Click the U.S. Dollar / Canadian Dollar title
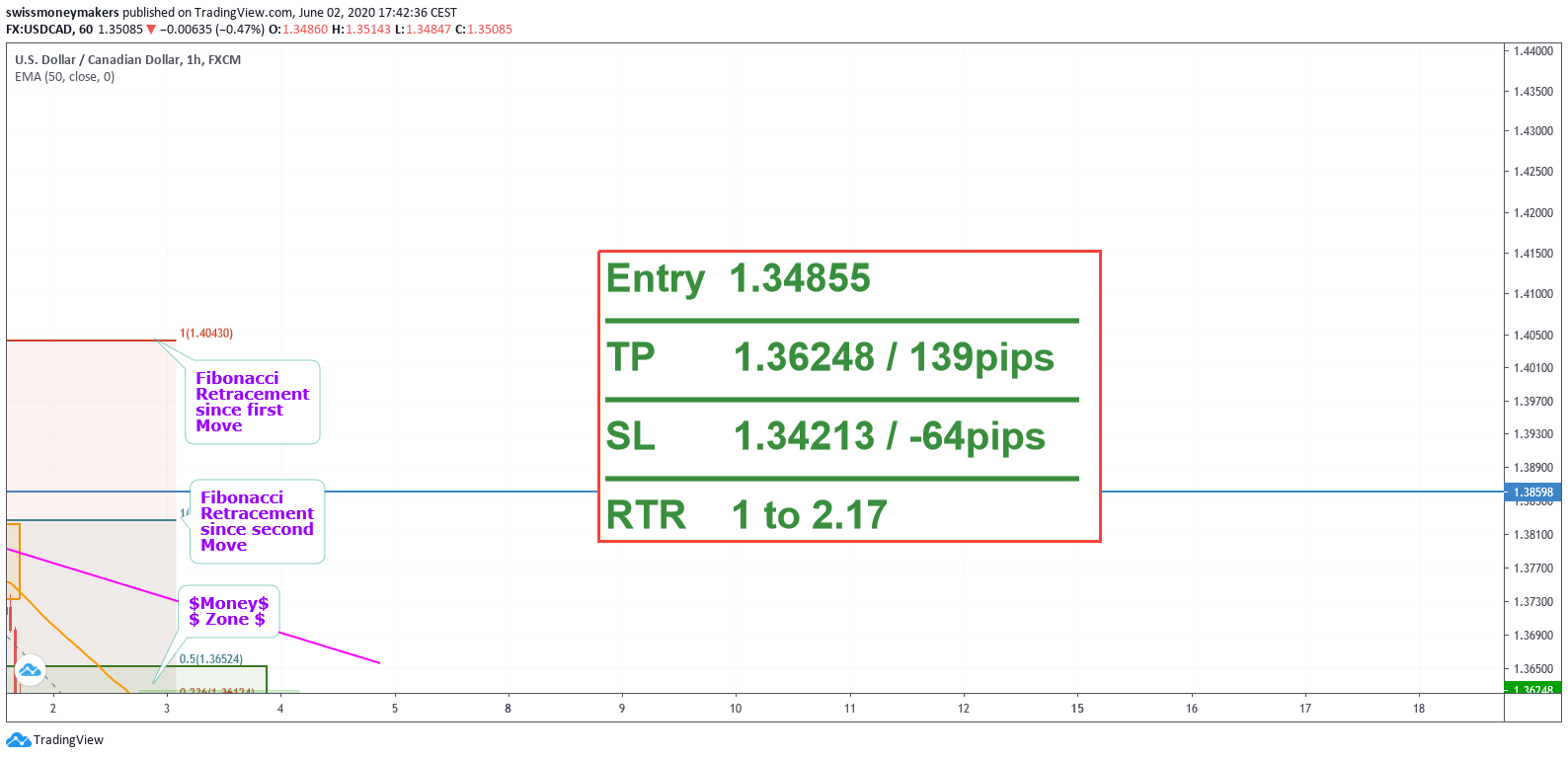1568x758 pixels. (x=127, y=60)
